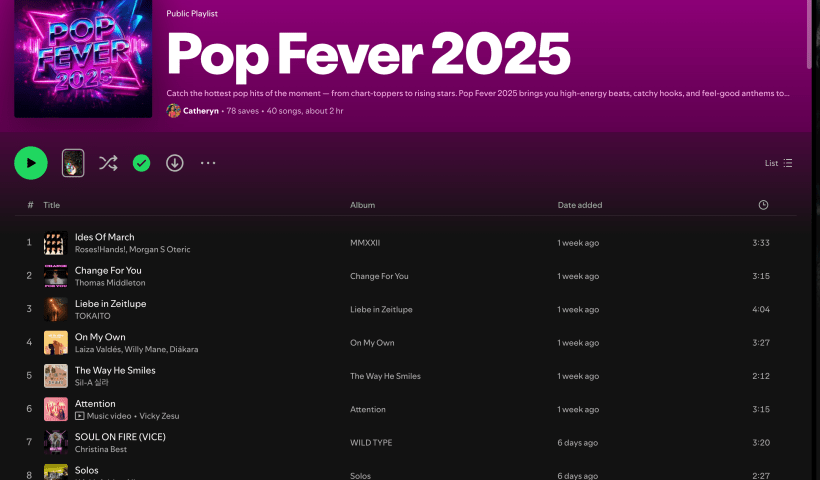Click the green saved-to-library checkmark
This screenshot has height=480, width=820.
pos(141,163)
